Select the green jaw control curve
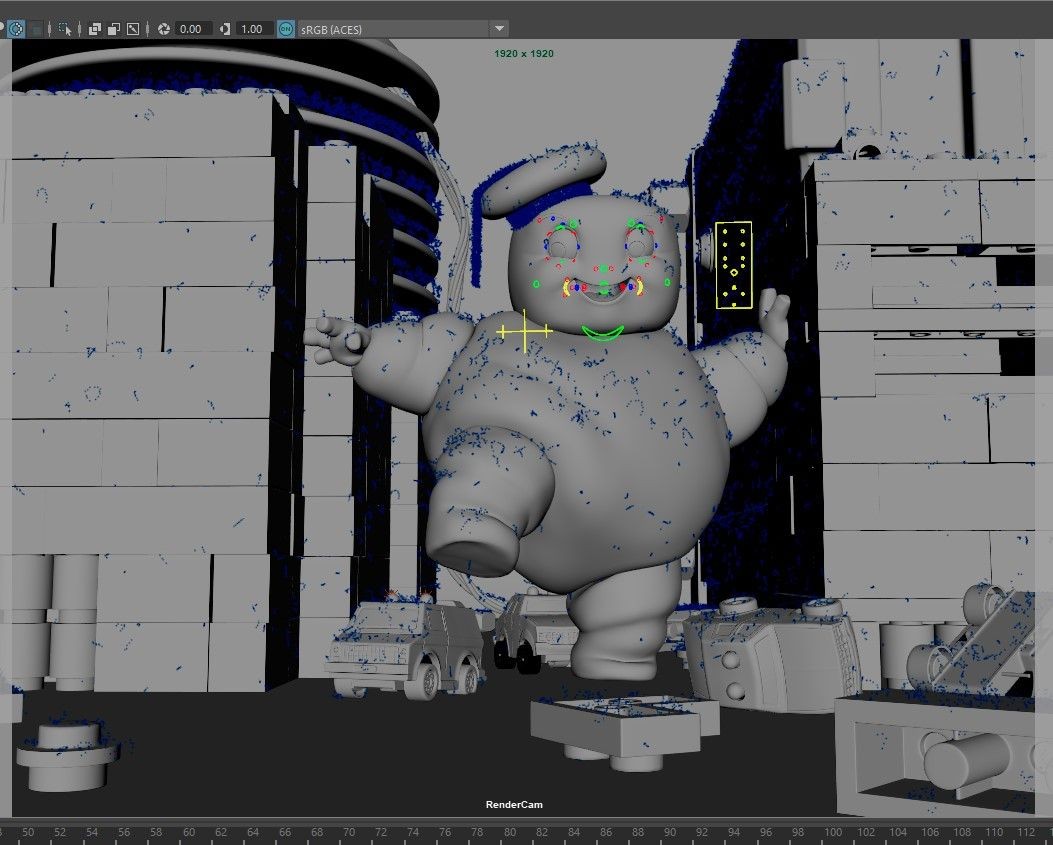1053x845 pixels. [x=603, y=333]
